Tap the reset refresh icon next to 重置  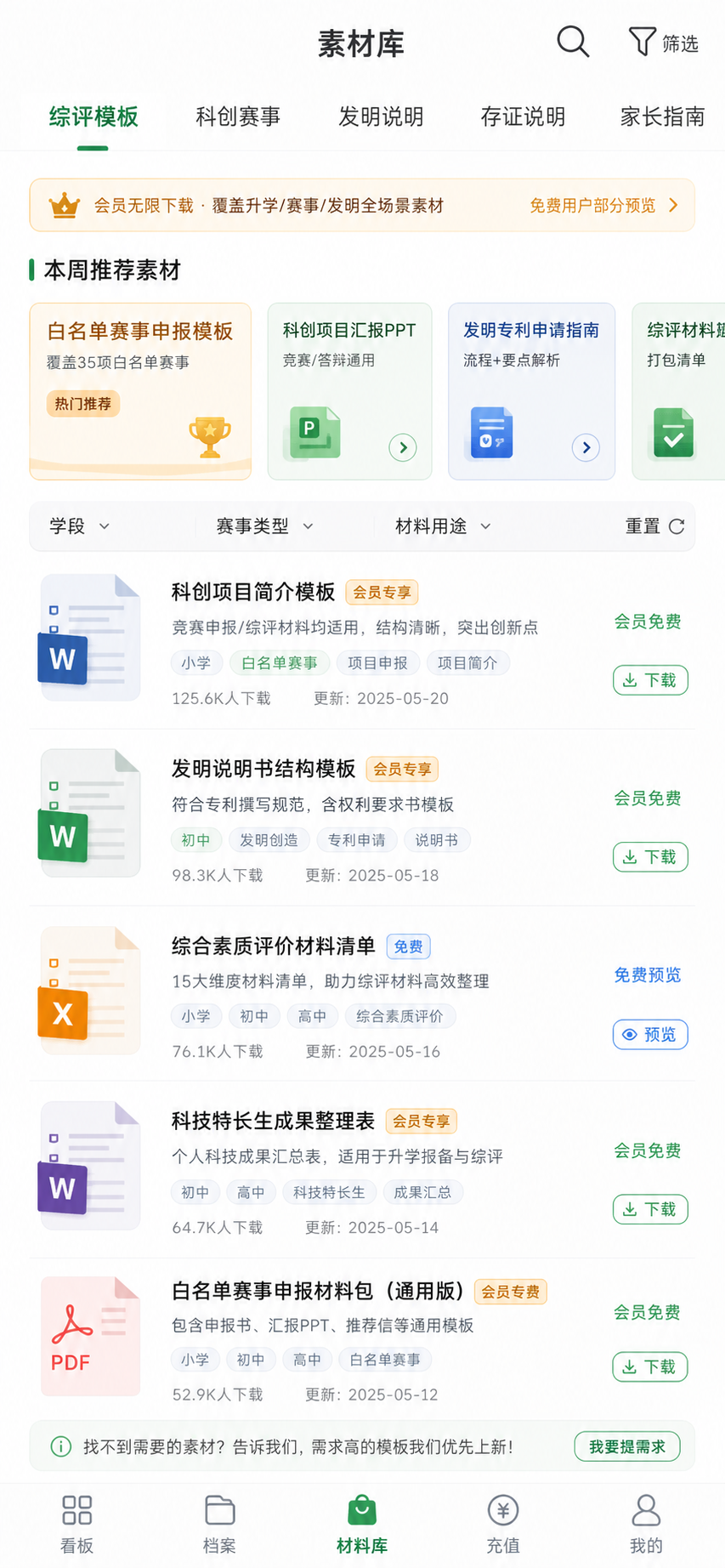tap(677, 526)
